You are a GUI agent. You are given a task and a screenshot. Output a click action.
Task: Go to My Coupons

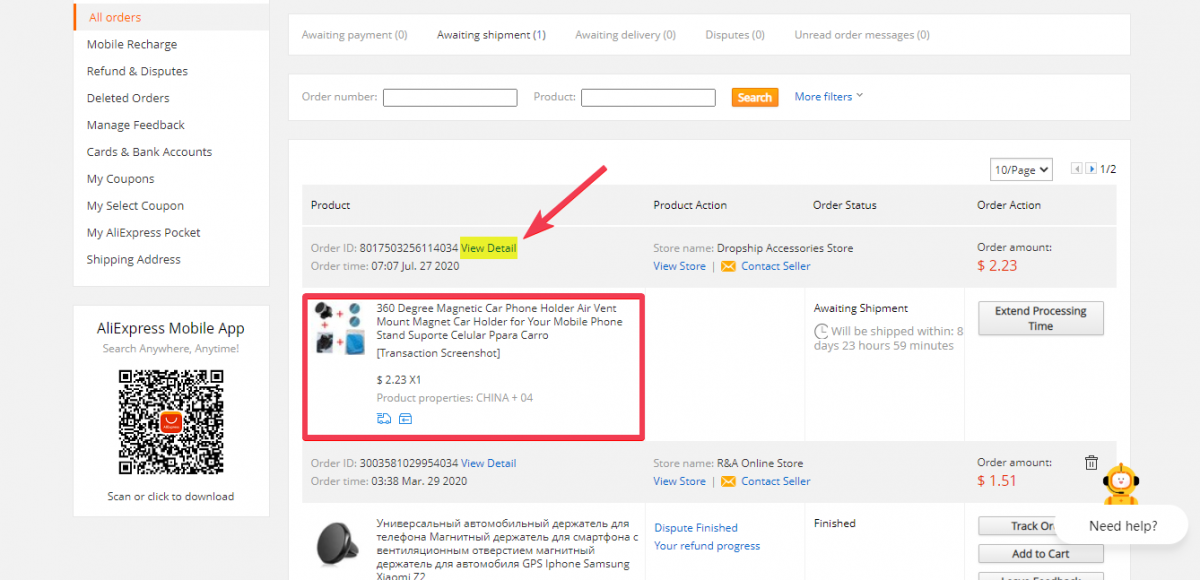pyautogui.click(x=120, y=179)
